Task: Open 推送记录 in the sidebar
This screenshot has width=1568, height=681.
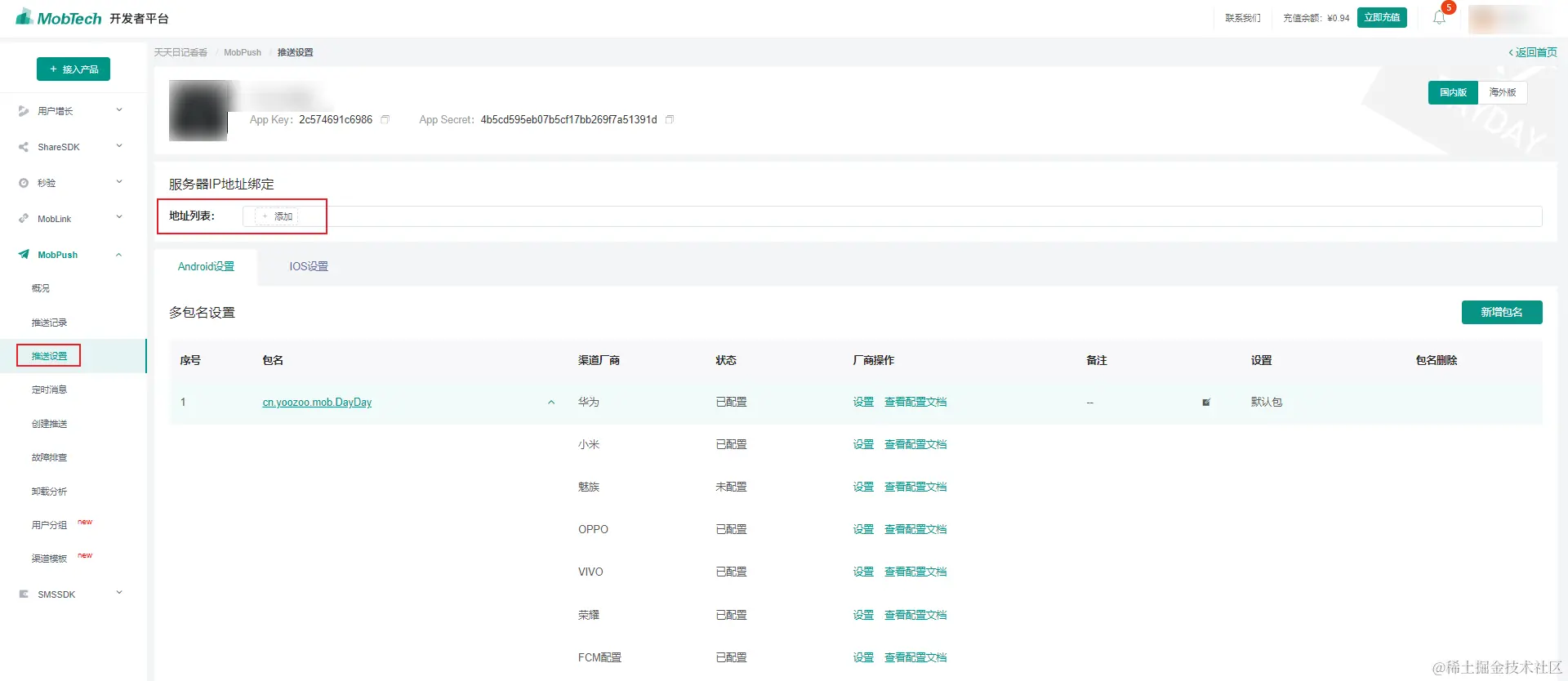Action: 49,323
